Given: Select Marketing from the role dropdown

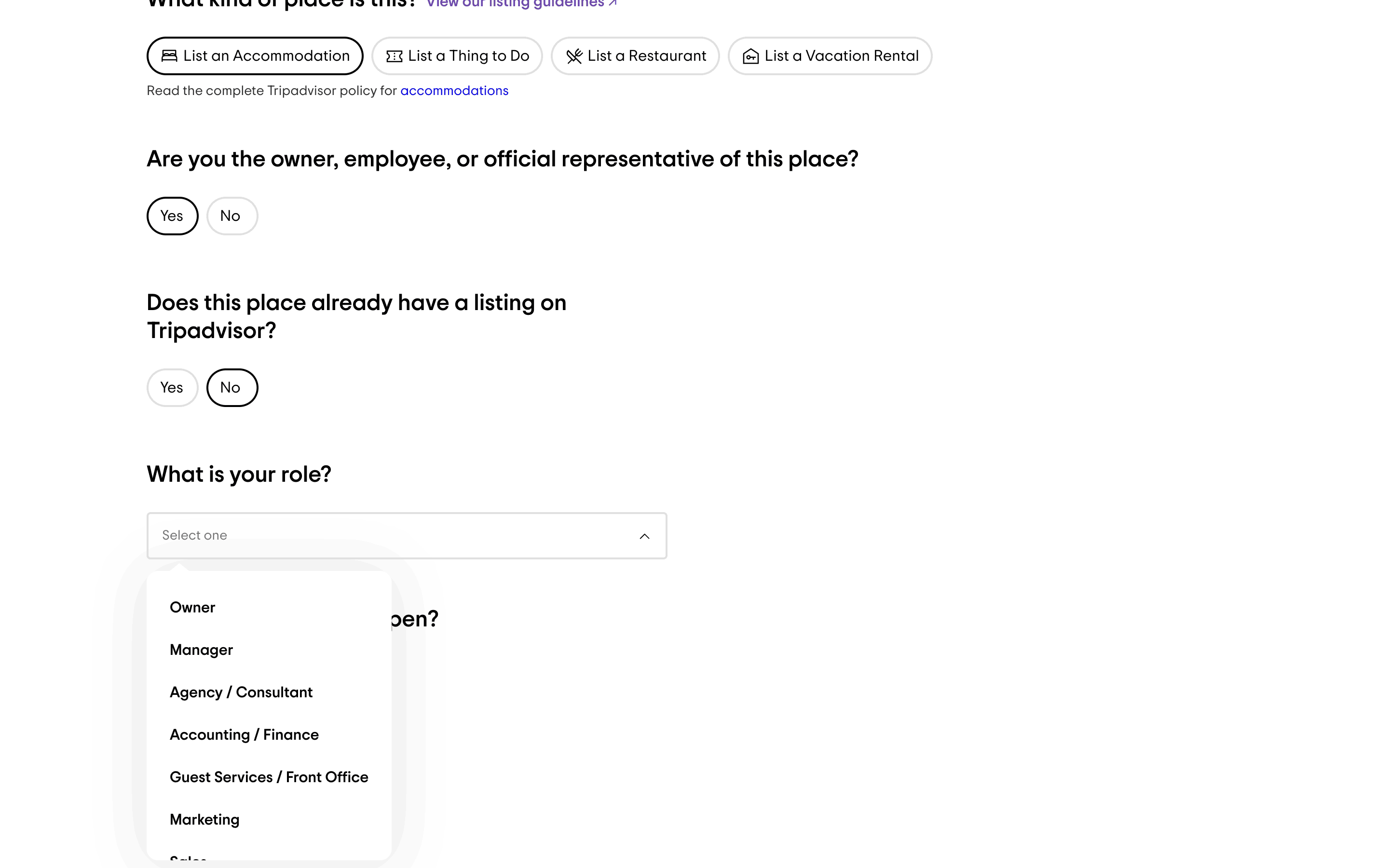Looking at the screenshot, I should pos(204,820).
